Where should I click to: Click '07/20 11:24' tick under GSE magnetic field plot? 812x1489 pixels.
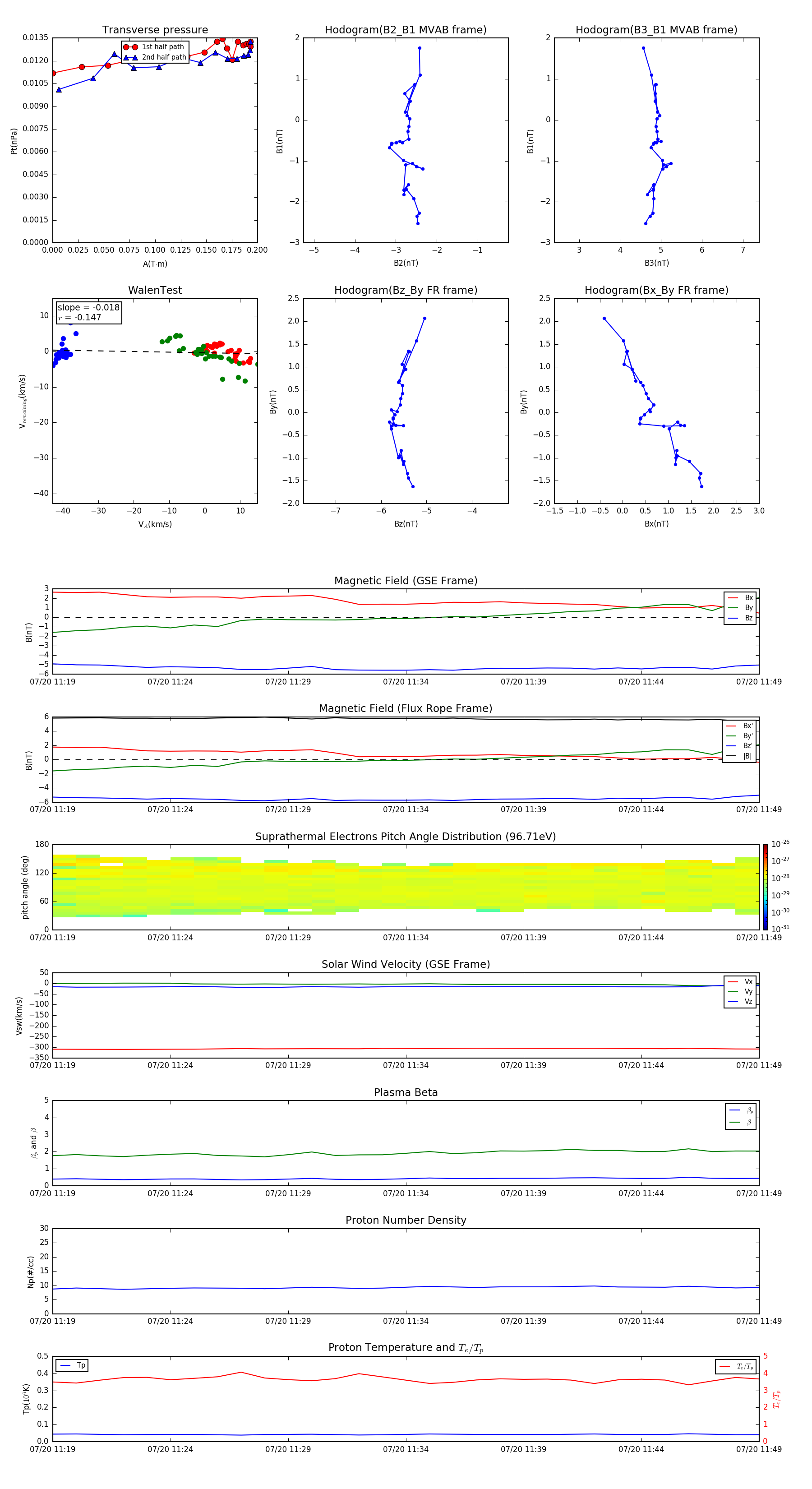click(x=171, y=681)
